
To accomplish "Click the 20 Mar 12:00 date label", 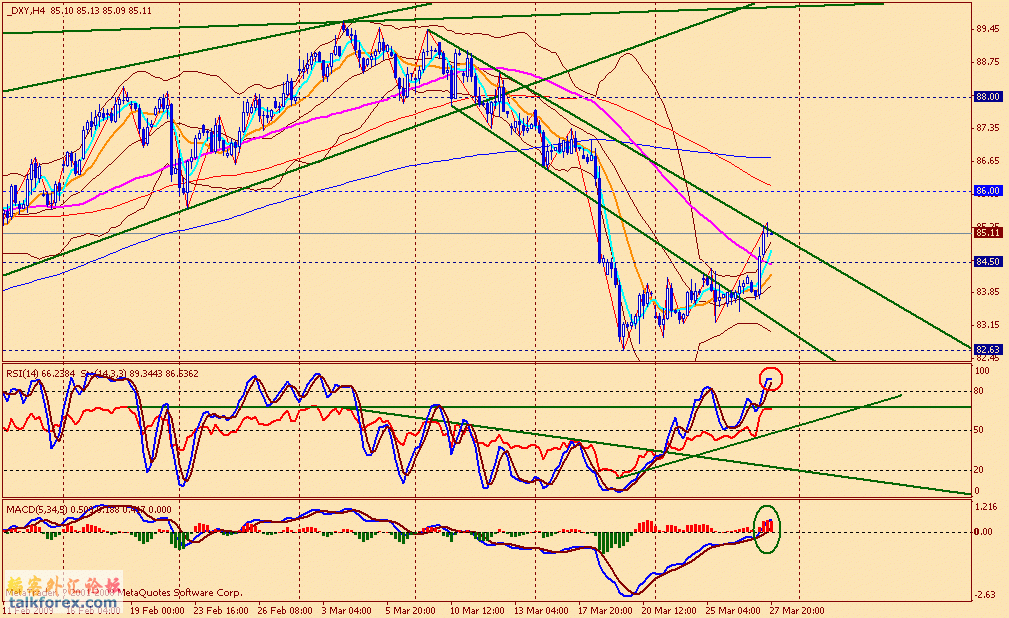I will 669,610.
